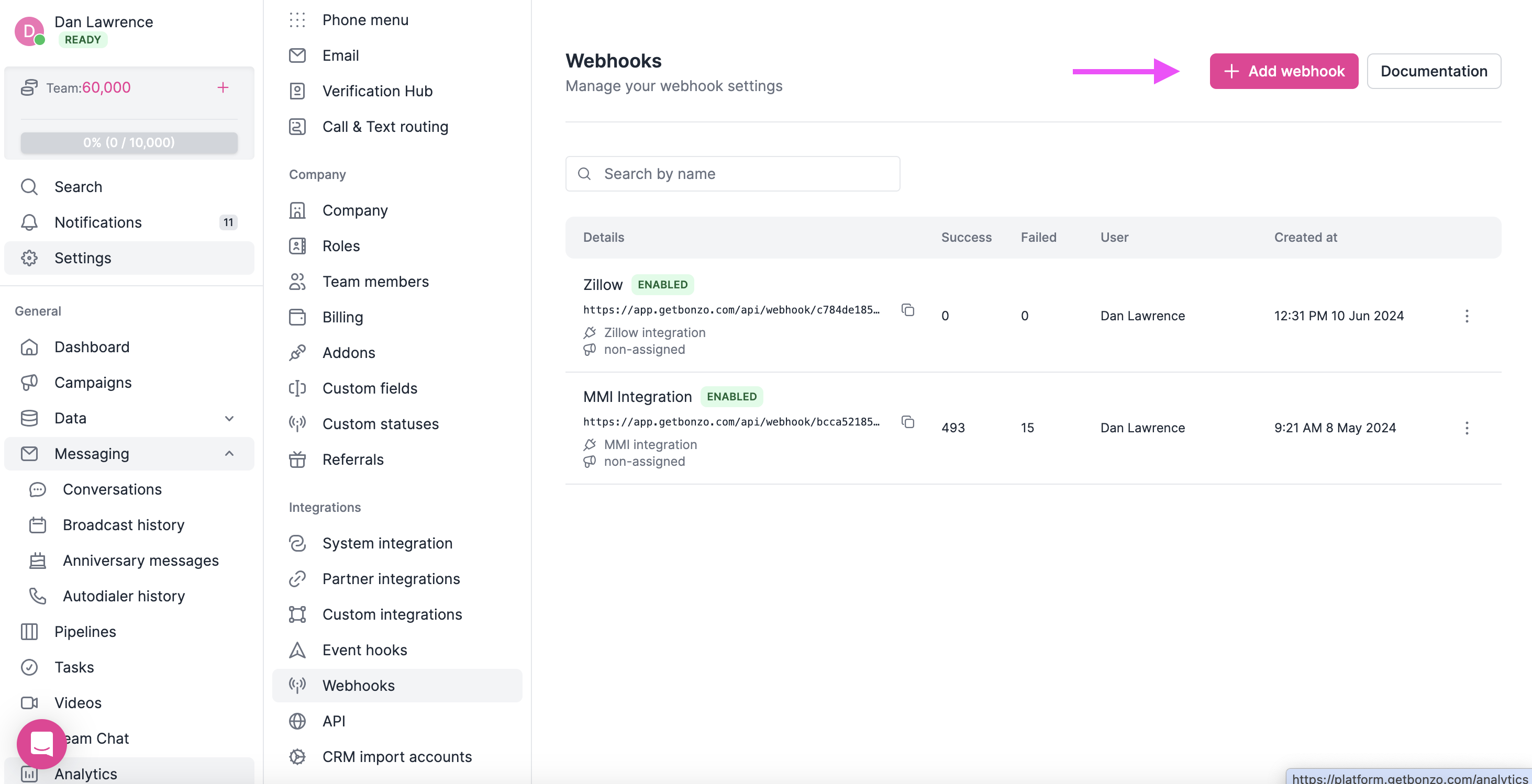Open the Webhooks settings icon
Image resolution: width=1532 pixels, height=784 pixels.
coord(297,685)
